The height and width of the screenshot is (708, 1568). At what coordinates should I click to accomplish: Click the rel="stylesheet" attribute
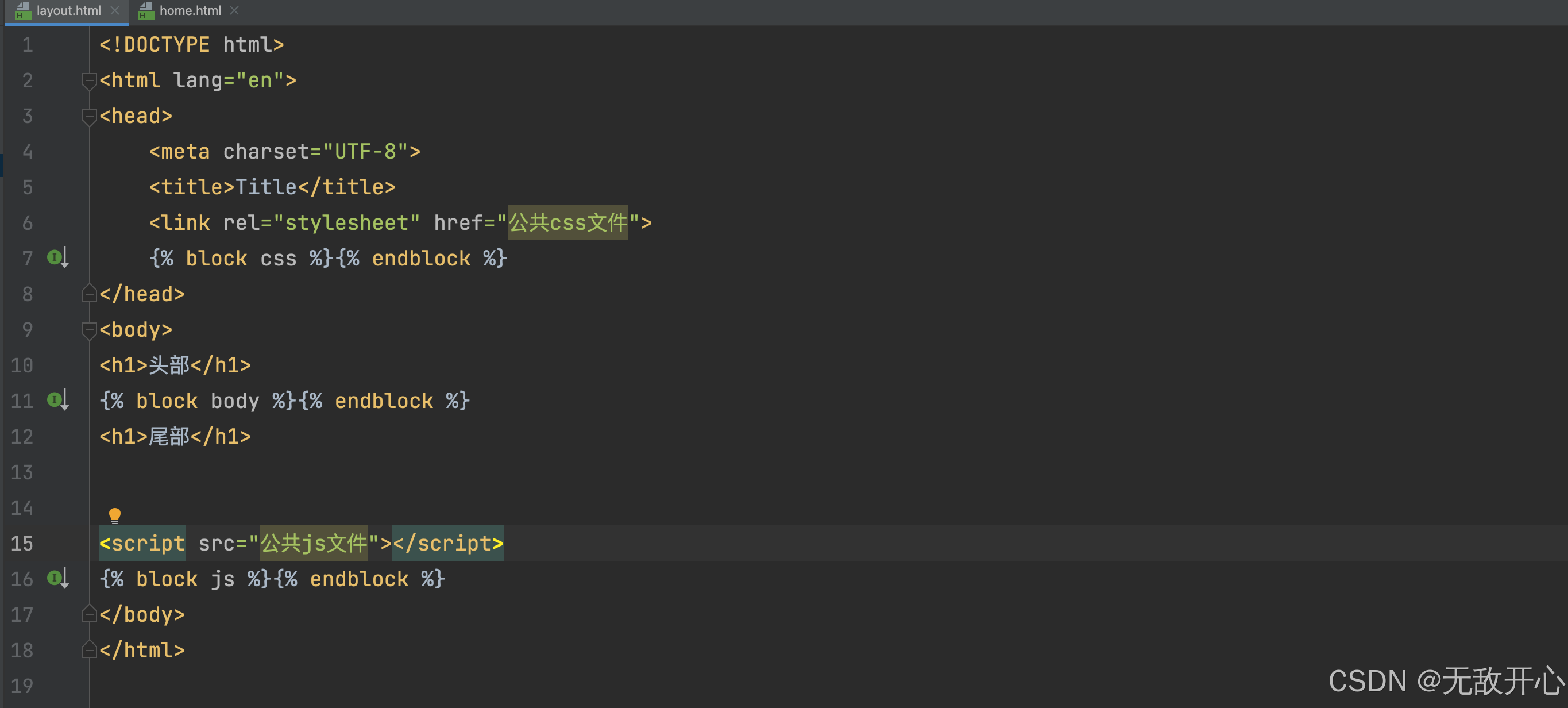click(x=322, y=223)
